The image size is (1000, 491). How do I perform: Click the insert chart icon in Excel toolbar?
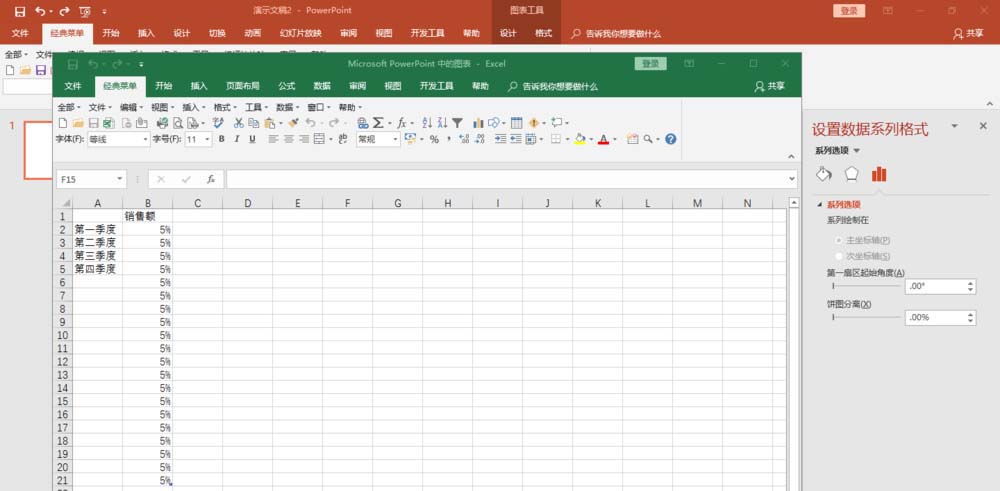coord(478,123)
